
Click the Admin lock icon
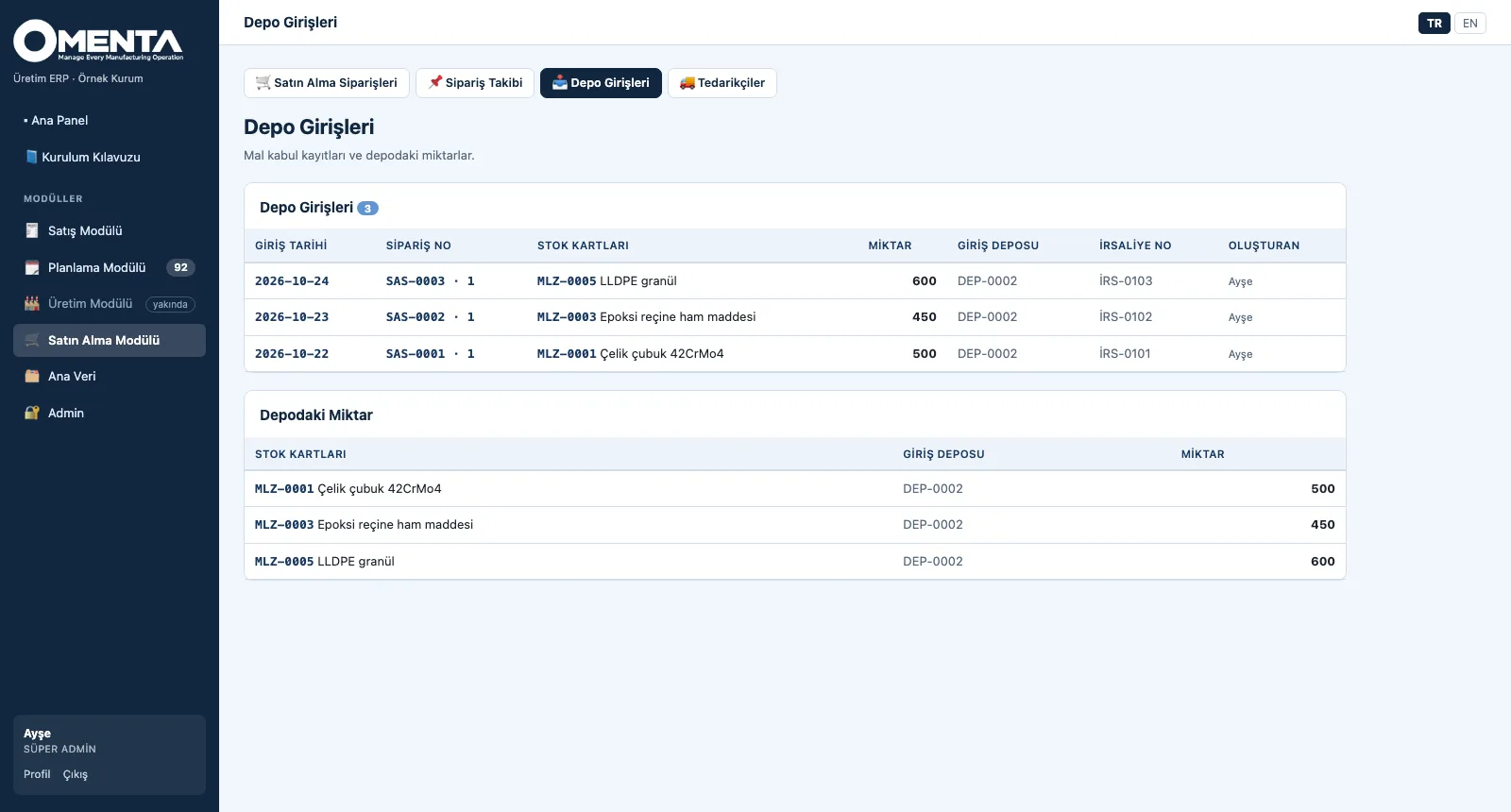click(x=32, y=413)
